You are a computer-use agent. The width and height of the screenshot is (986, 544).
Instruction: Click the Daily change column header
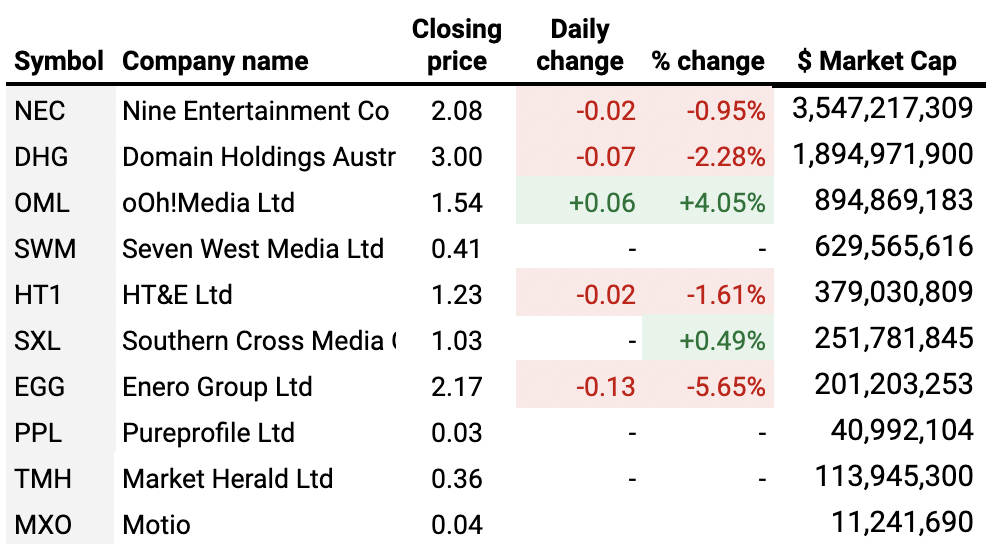tap(580, 46)
